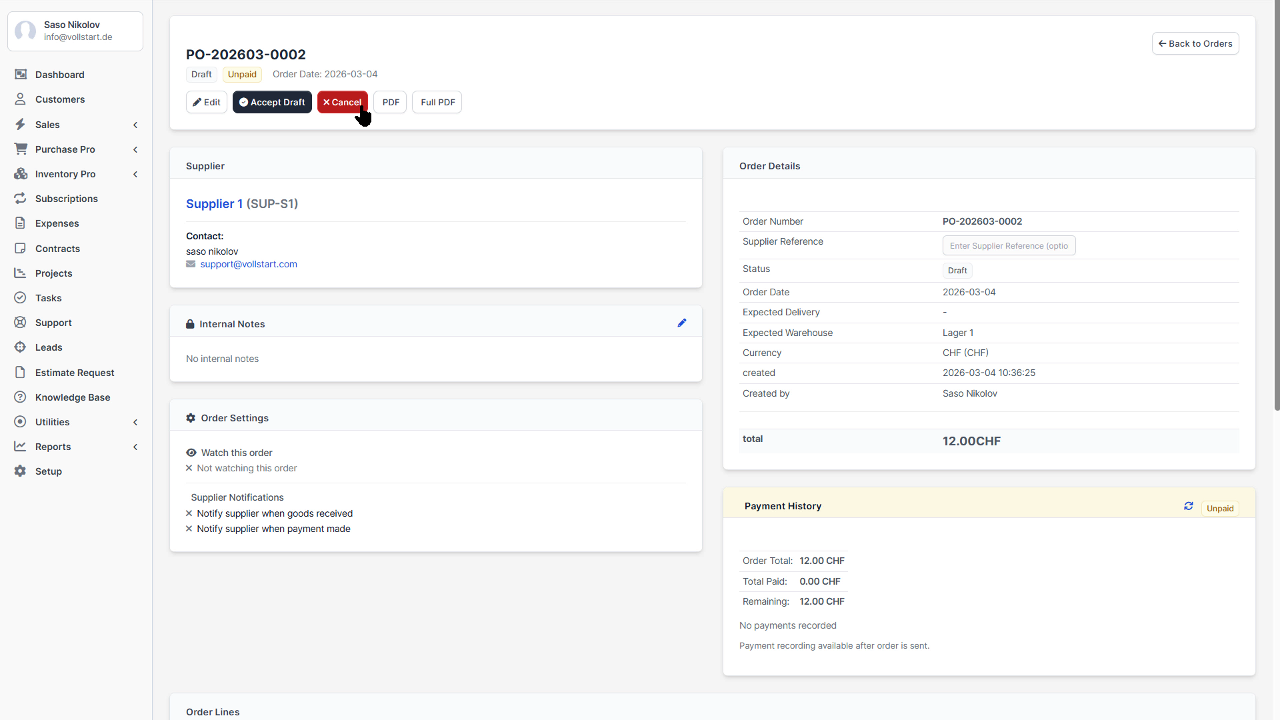
Task: Generate the Full PDF
Action: click(437, 102)
